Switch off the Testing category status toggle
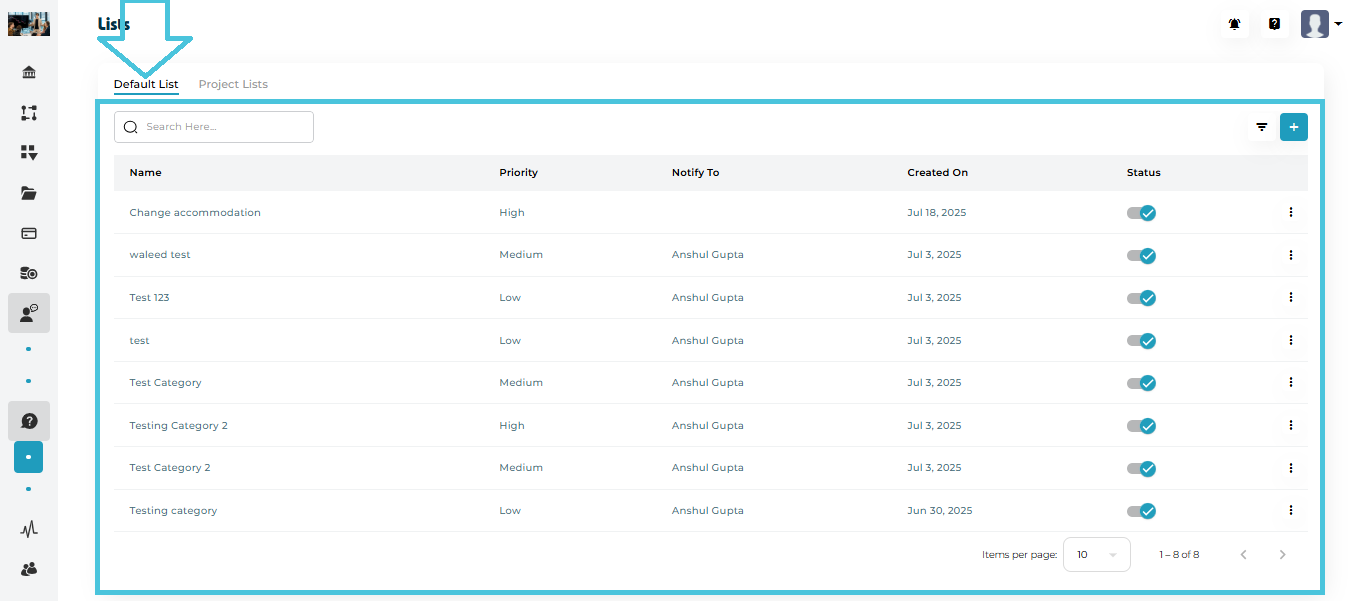 (1141, 511)
